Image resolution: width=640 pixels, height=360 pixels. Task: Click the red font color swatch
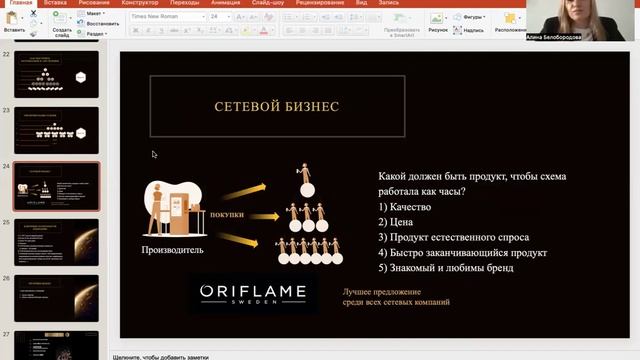(x=264, y=31)
